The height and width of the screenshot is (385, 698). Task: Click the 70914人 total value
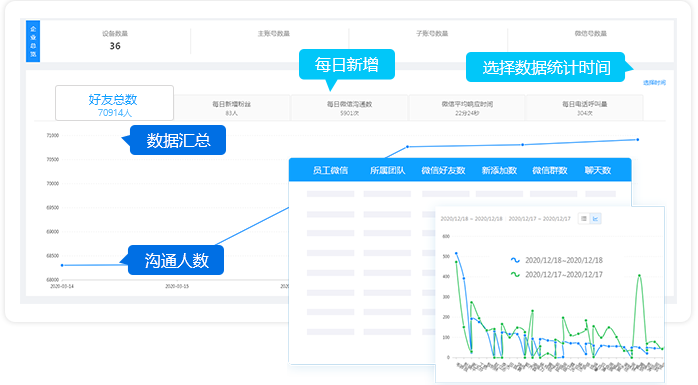(x=114, y=113)
